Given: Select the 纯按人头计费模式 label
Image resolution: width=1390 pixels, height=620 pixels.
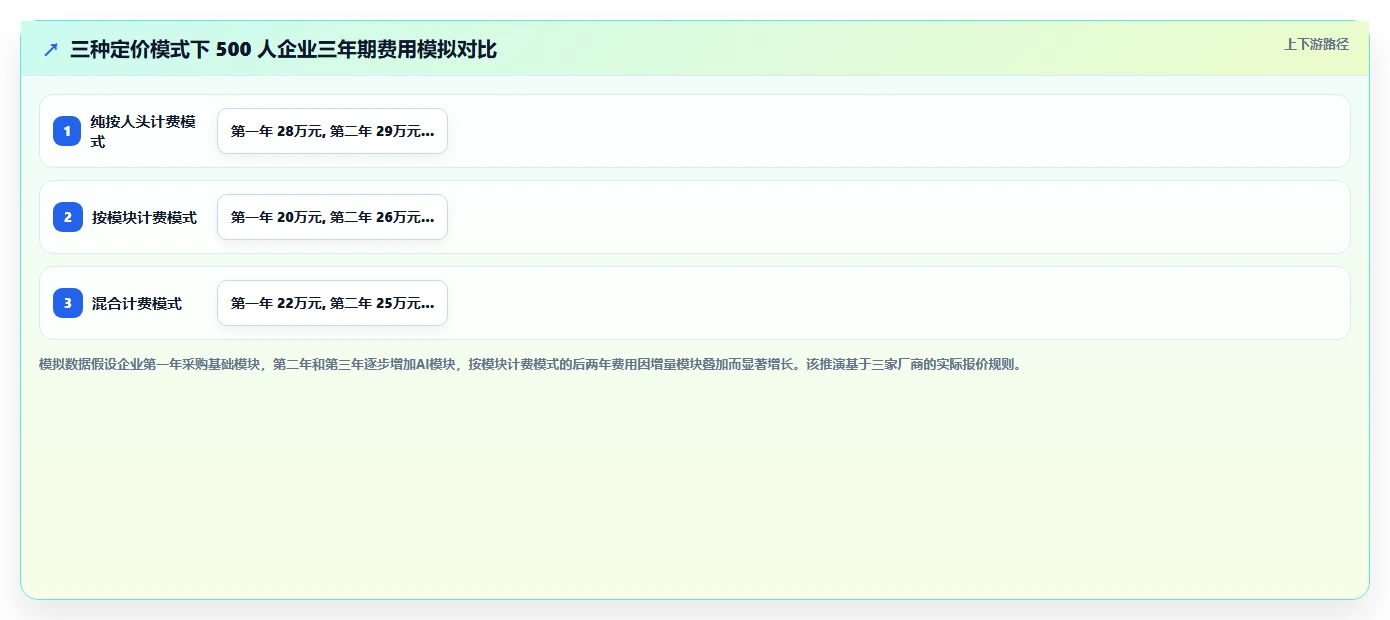Looking at the screenshot, I should coord(143,131).
